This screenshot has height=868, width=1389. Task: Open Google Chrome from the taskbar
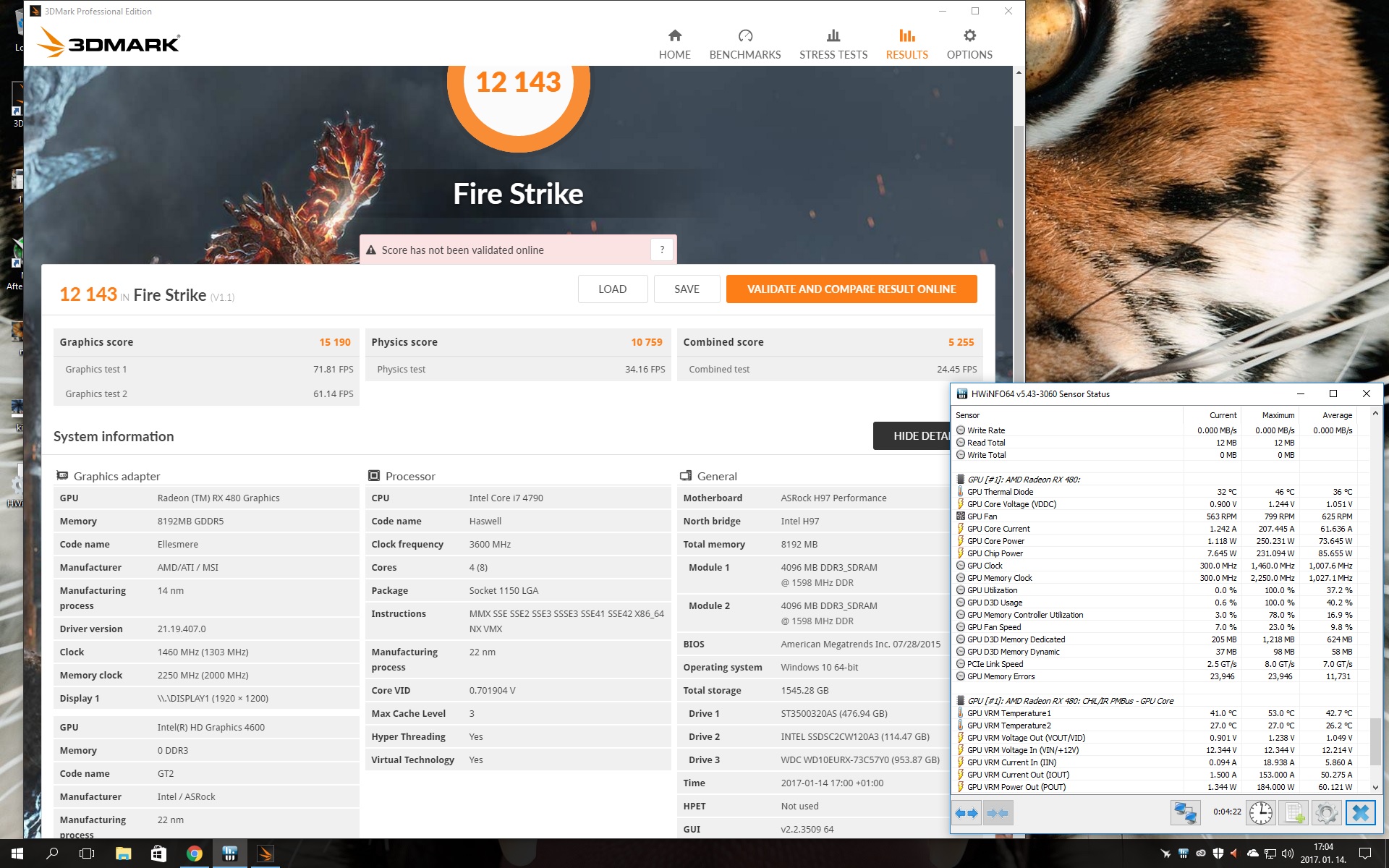point(194,854)
